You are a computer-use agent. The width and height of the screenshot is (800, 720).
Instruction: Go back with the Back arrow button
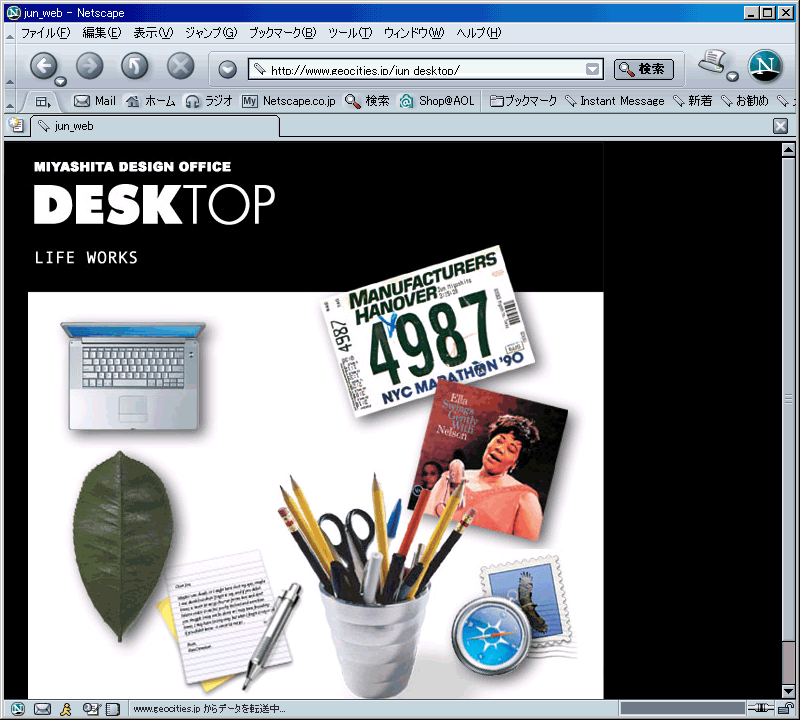[x=44, y=66]
